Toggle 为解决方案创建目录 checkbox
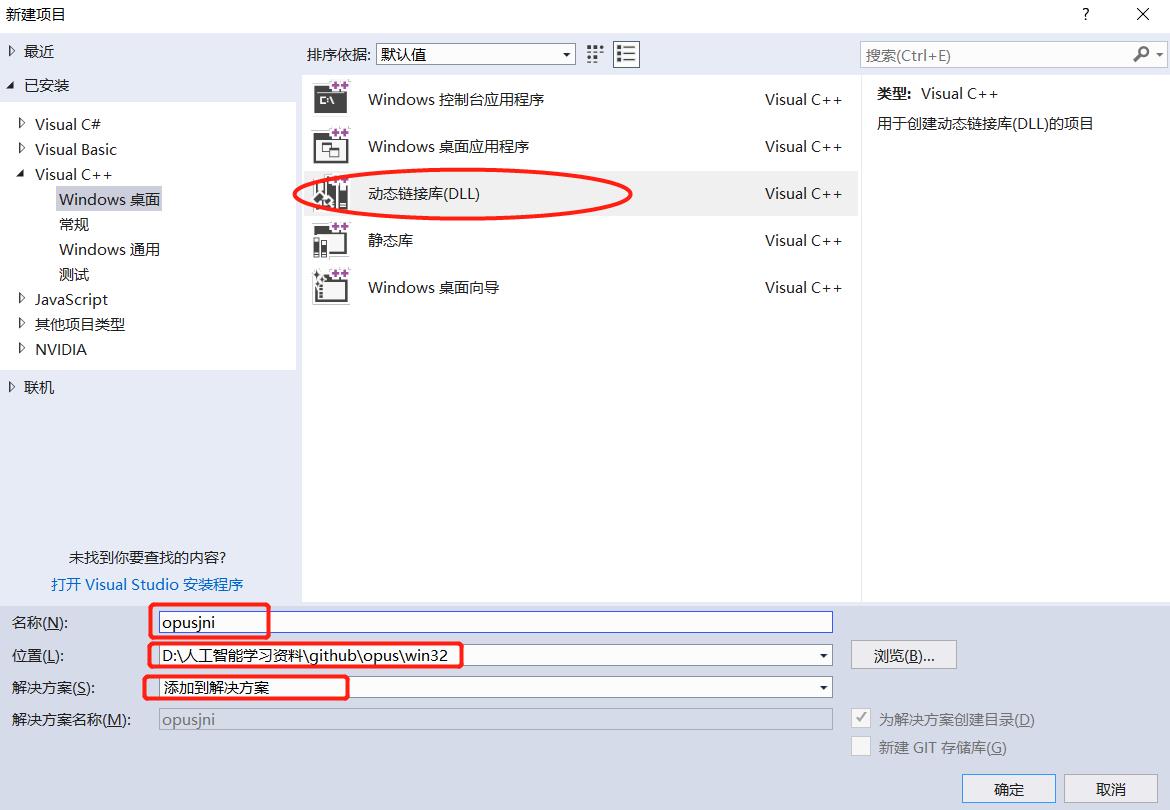 [x=861, y=718]
